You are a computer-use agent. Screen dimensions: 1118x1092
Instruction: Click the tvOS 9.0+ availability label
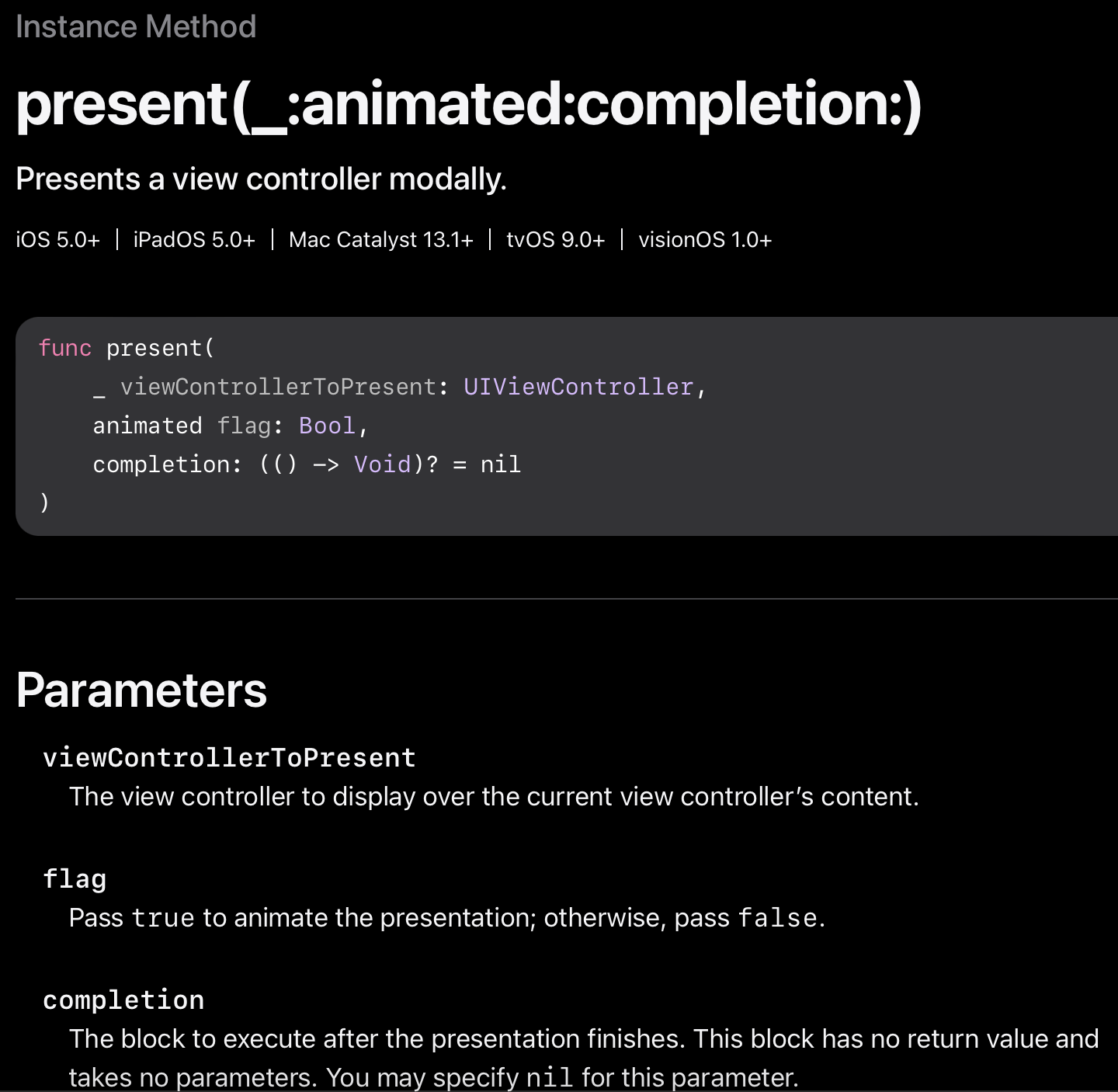(x=555, y=240)
